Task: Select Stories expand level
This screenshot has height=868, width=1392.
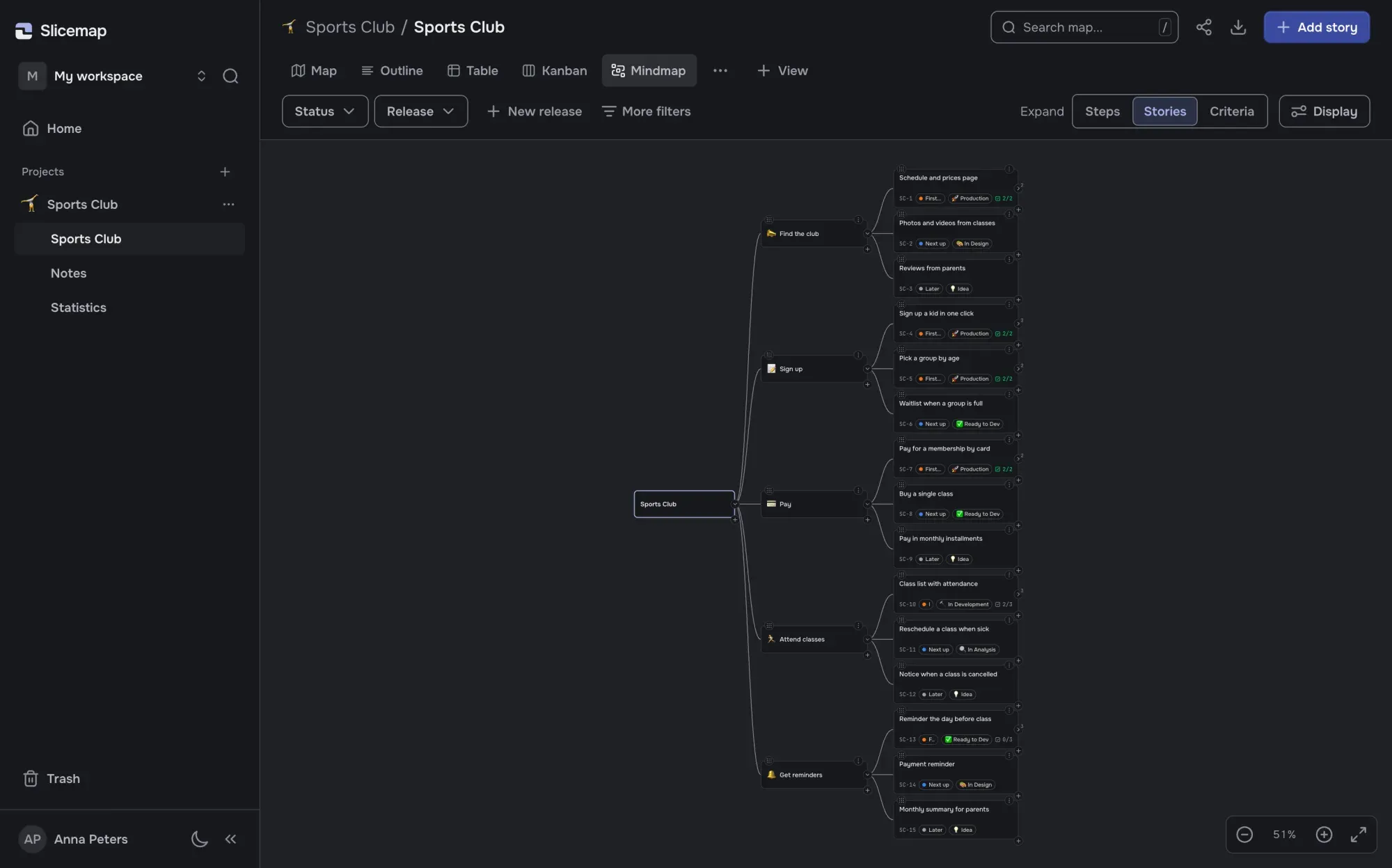Action: point(1164,111)
